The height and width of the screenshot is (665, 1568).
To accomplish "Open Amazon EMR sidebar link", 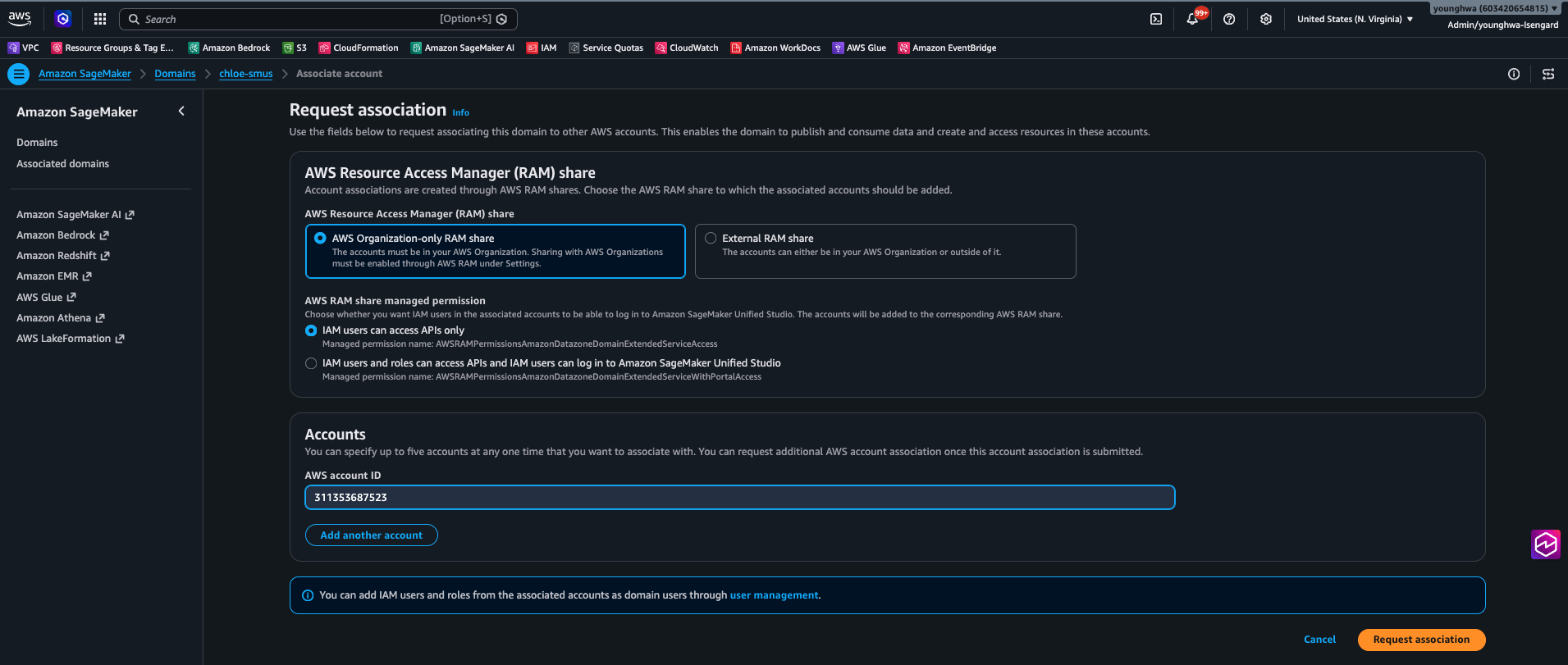I will pos(54,276).
